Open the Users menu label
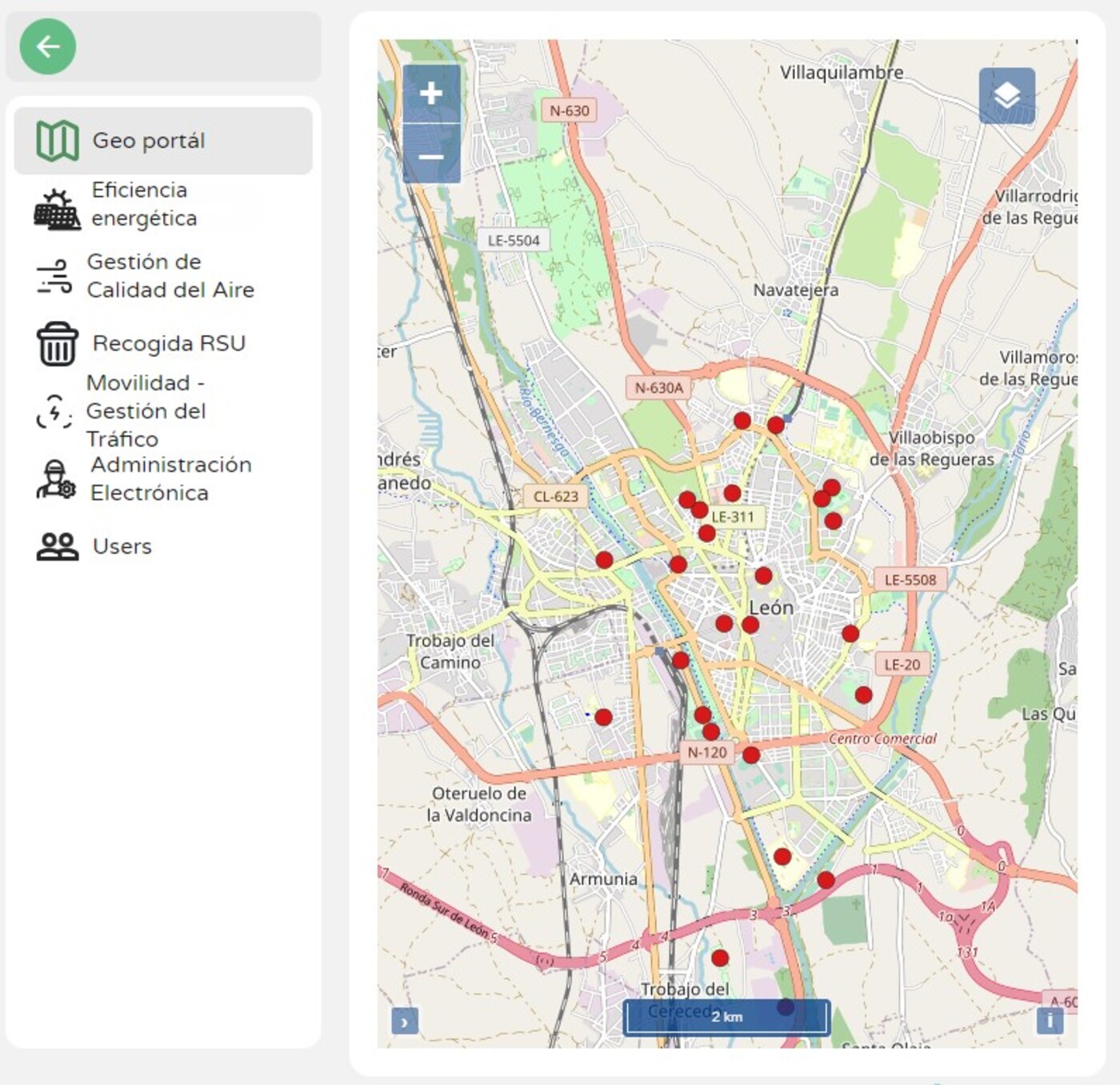The width and height of the screenshot is (1120, 1085). (x=122, y=547)
